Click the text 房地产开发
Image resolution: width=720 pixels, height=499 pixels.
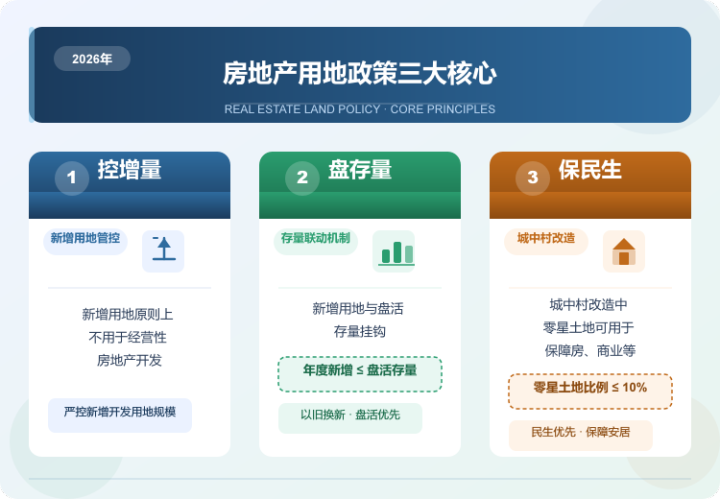pos(129,361)
